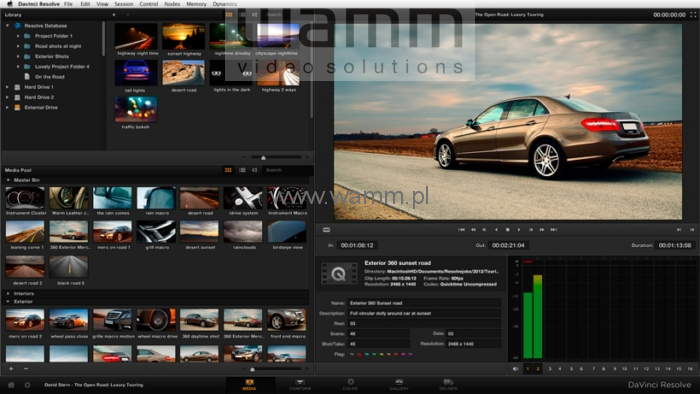Image resolution: width=700 pixels, height=394 pixels.
Task: Switch to the Gallery page tab
Action: [x=399, y=385]
